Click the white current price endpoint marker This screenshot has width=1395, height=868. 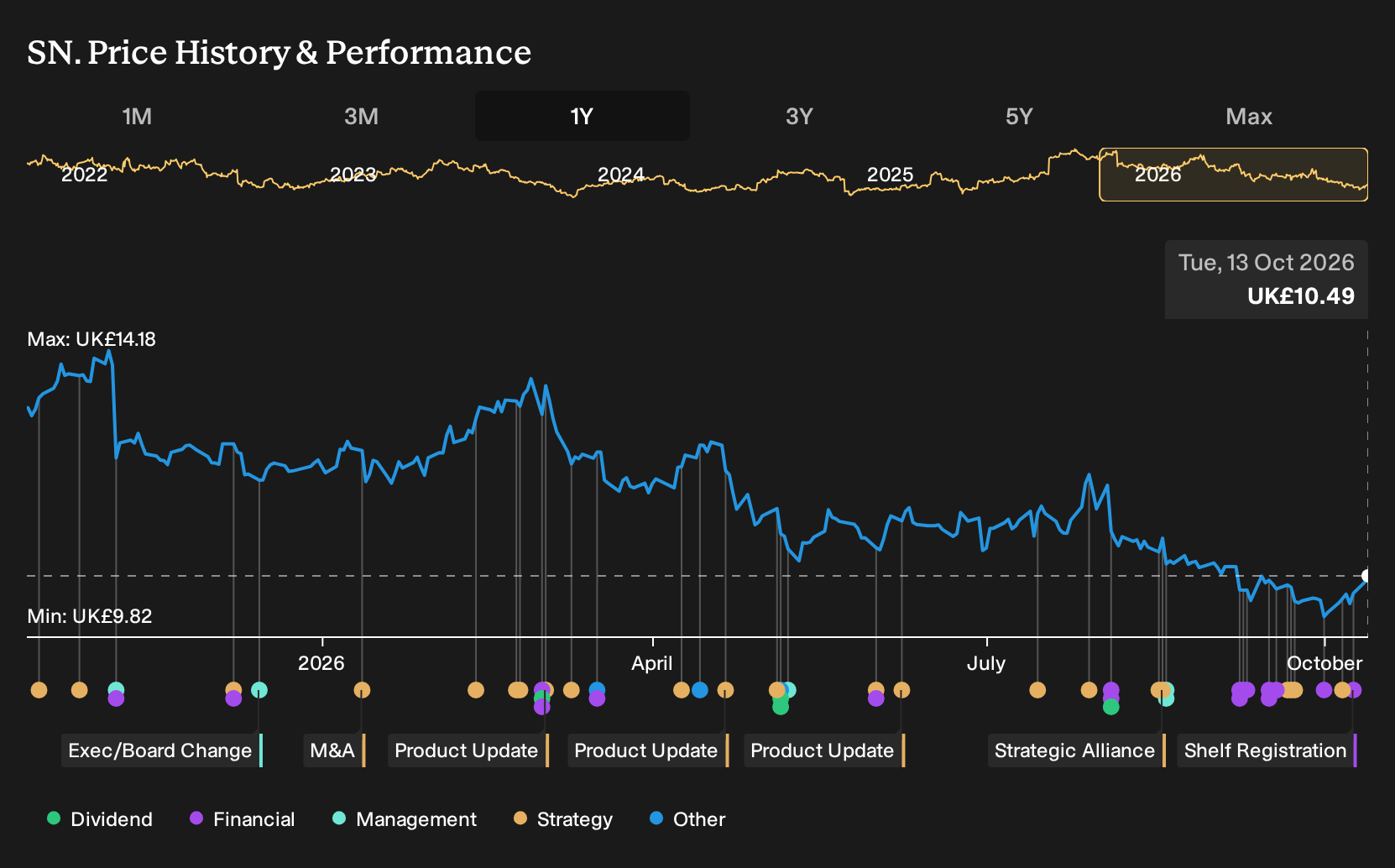1366,576
